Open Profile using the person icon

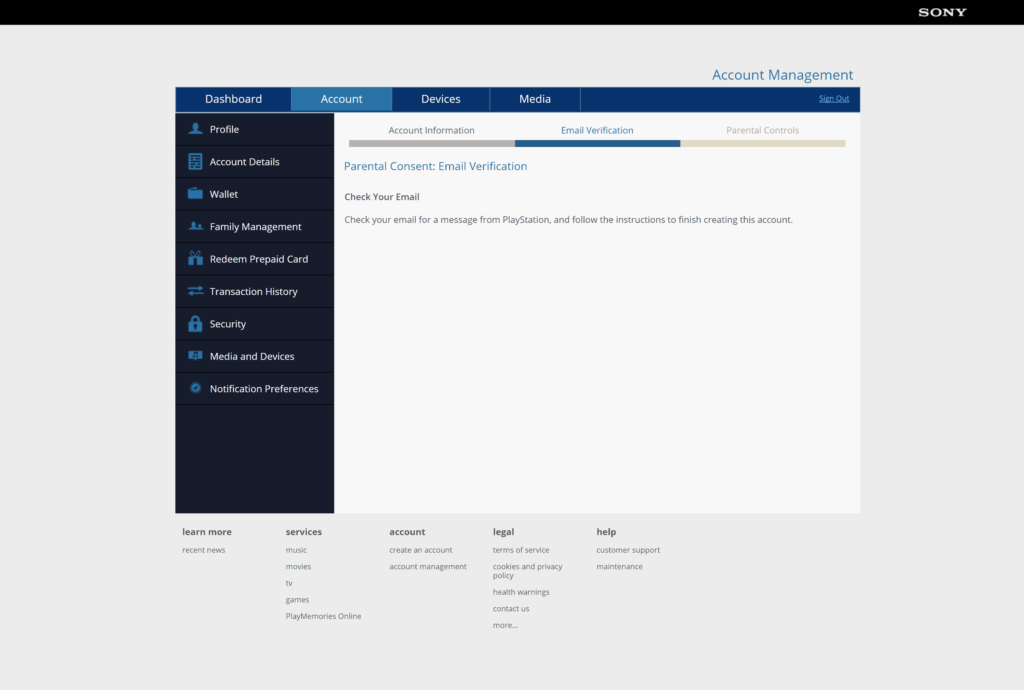[x=194, y=128]
